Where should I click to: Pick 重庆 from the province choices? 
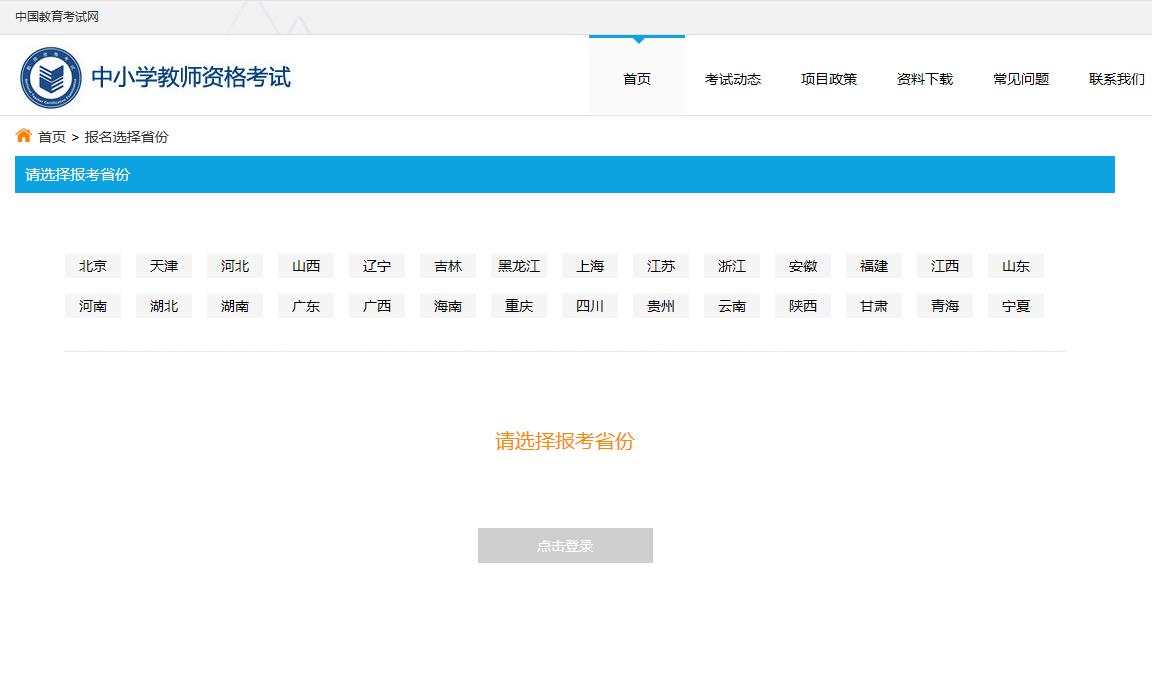518,305
